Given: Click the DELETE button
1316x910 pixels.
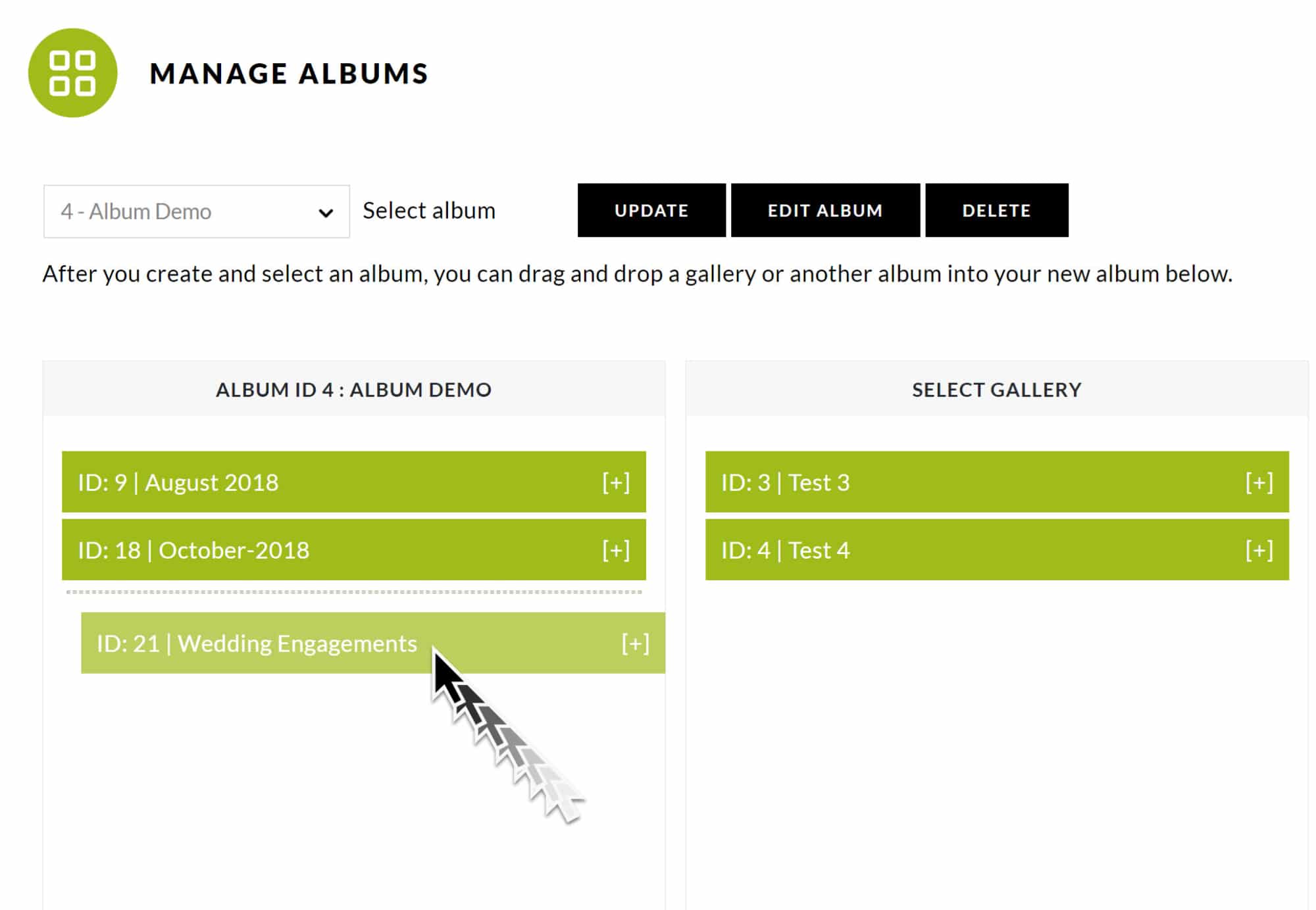Looking at the screenshot, I should coord(996,211).
